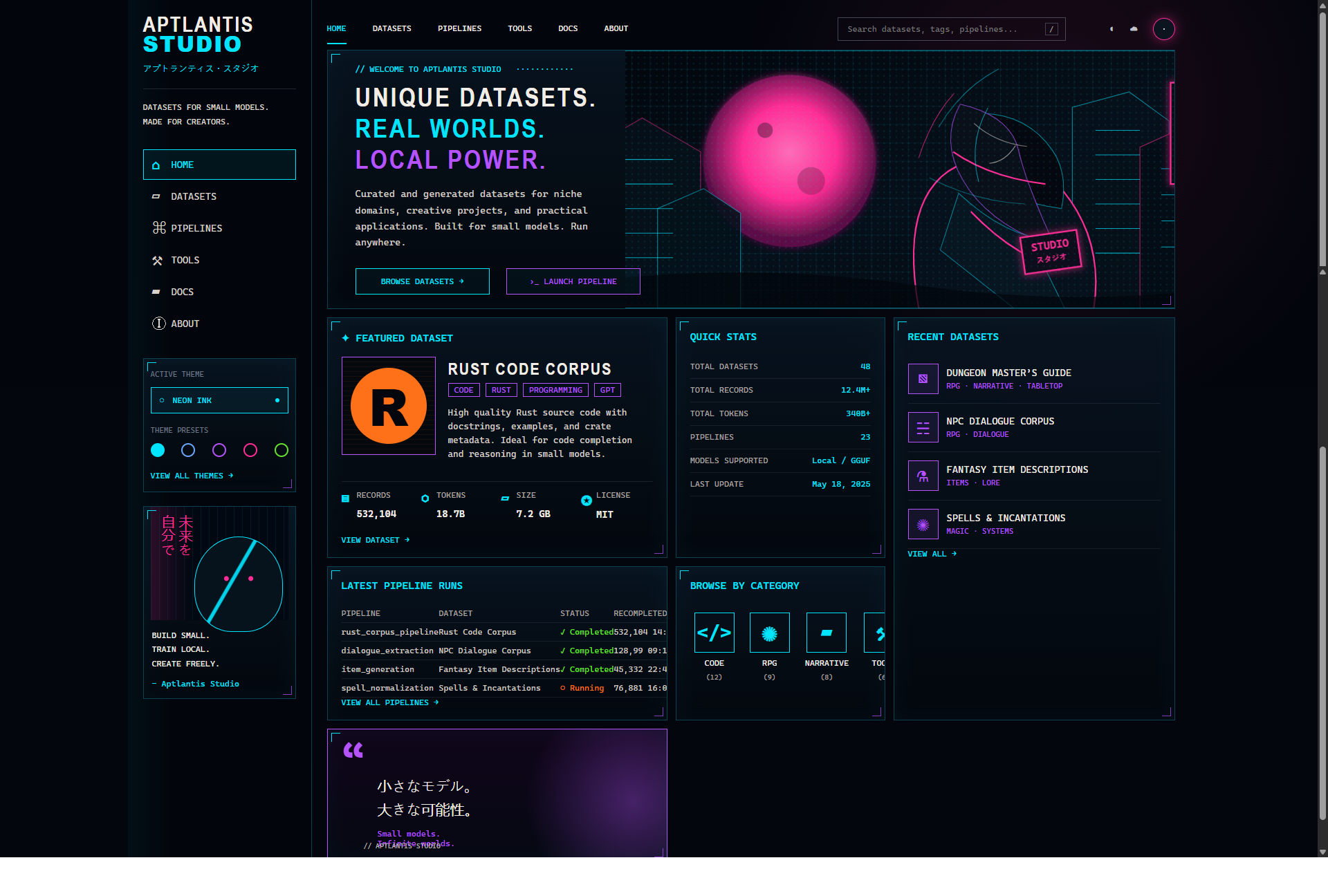Open the DOCS top nav tab
The height and width of the screenshot is (896, 1328).
pos(568,29)
